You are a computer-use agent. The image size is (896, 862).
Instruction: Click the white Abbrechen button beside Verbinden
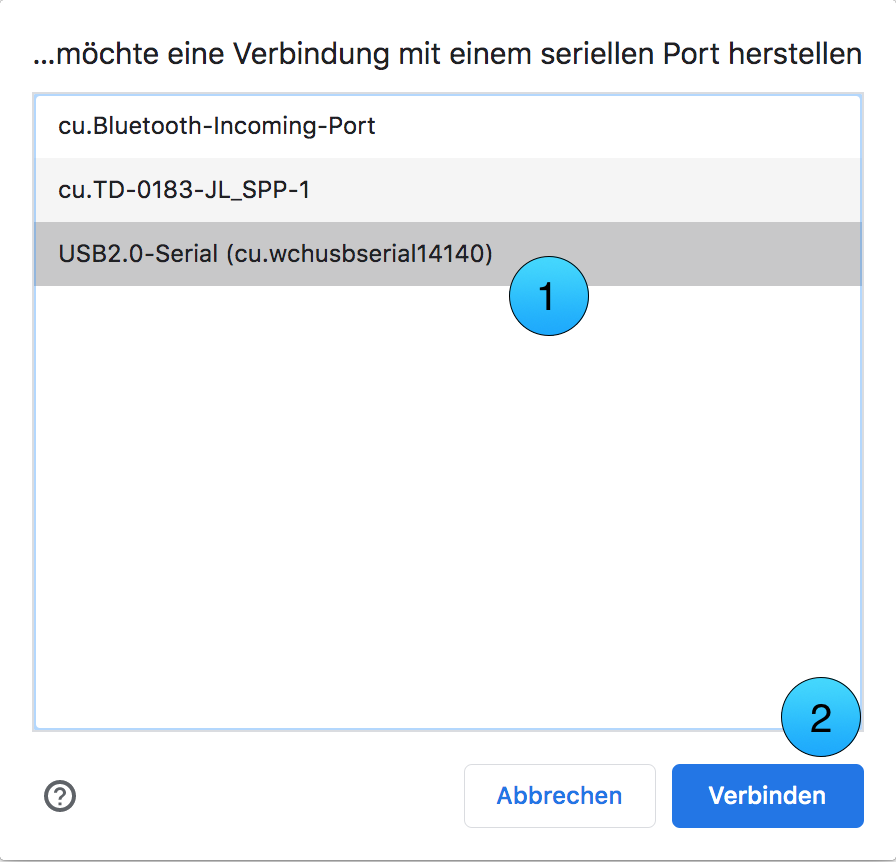tap(559, 796)
